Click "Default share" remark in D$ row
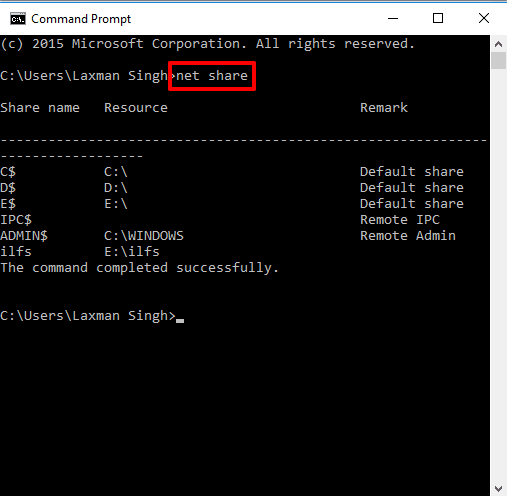The width and height of the screenshot is (507, 496). tap(412, 188)
